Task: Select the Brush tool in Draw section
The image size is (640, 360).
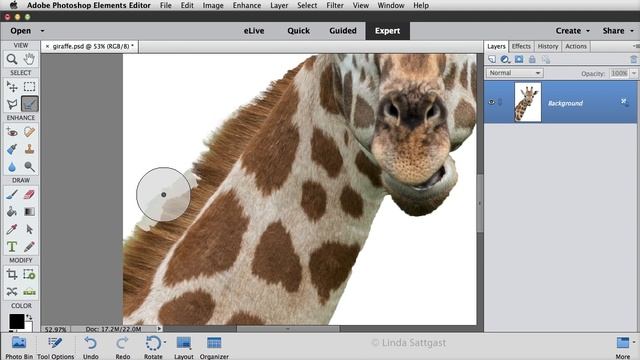Action: [x=12, y=194]
